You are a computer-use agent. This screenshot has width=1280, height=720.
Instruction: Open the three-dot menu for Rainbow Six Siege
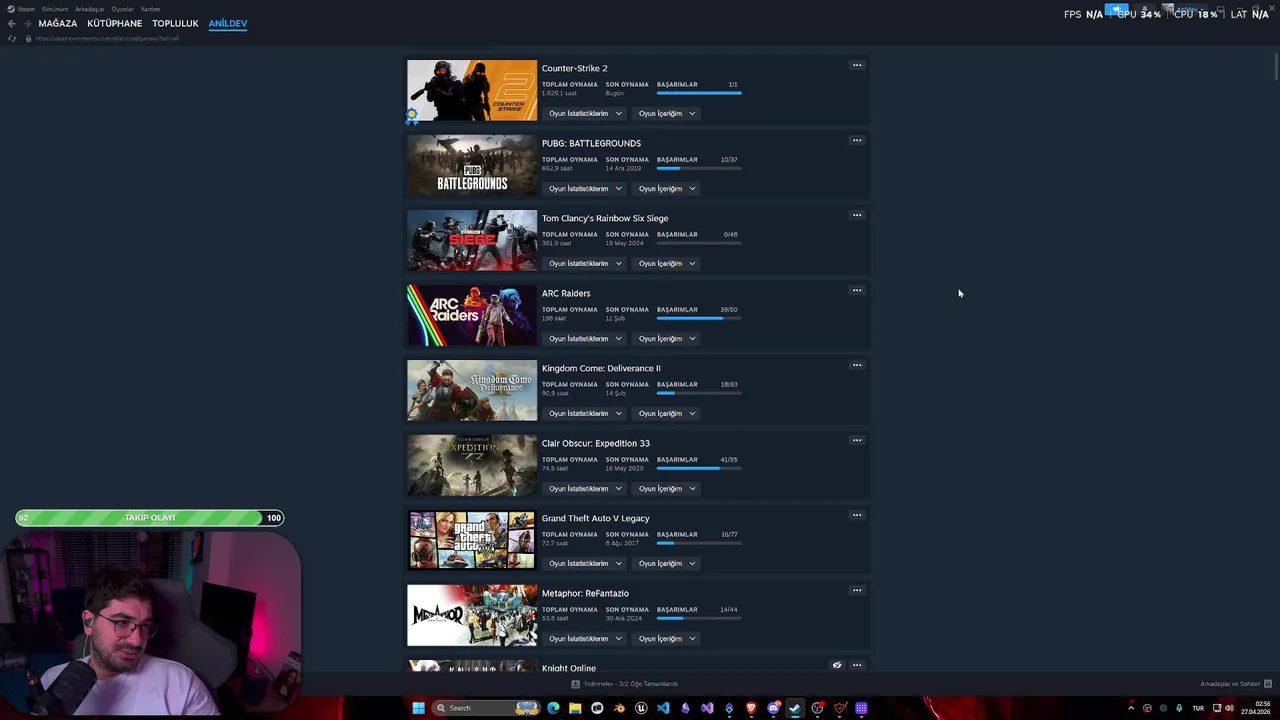(857, 215)
